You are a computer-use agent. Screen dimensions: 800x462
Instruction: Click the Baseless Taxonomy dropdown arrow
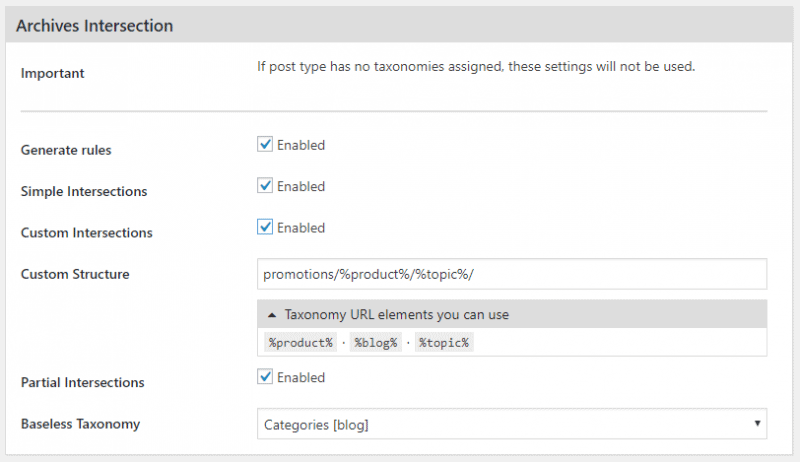tap(757, 423)
